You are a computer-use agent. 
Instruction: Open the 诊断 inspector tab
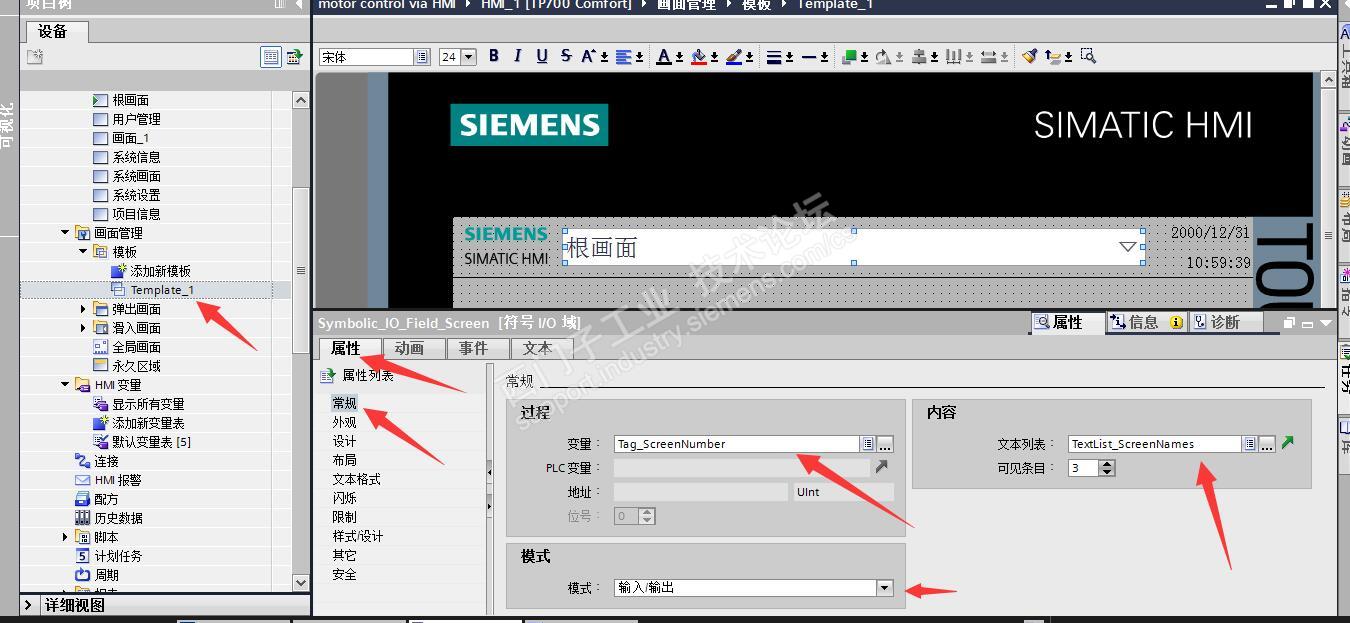(x=1225, y=322)
